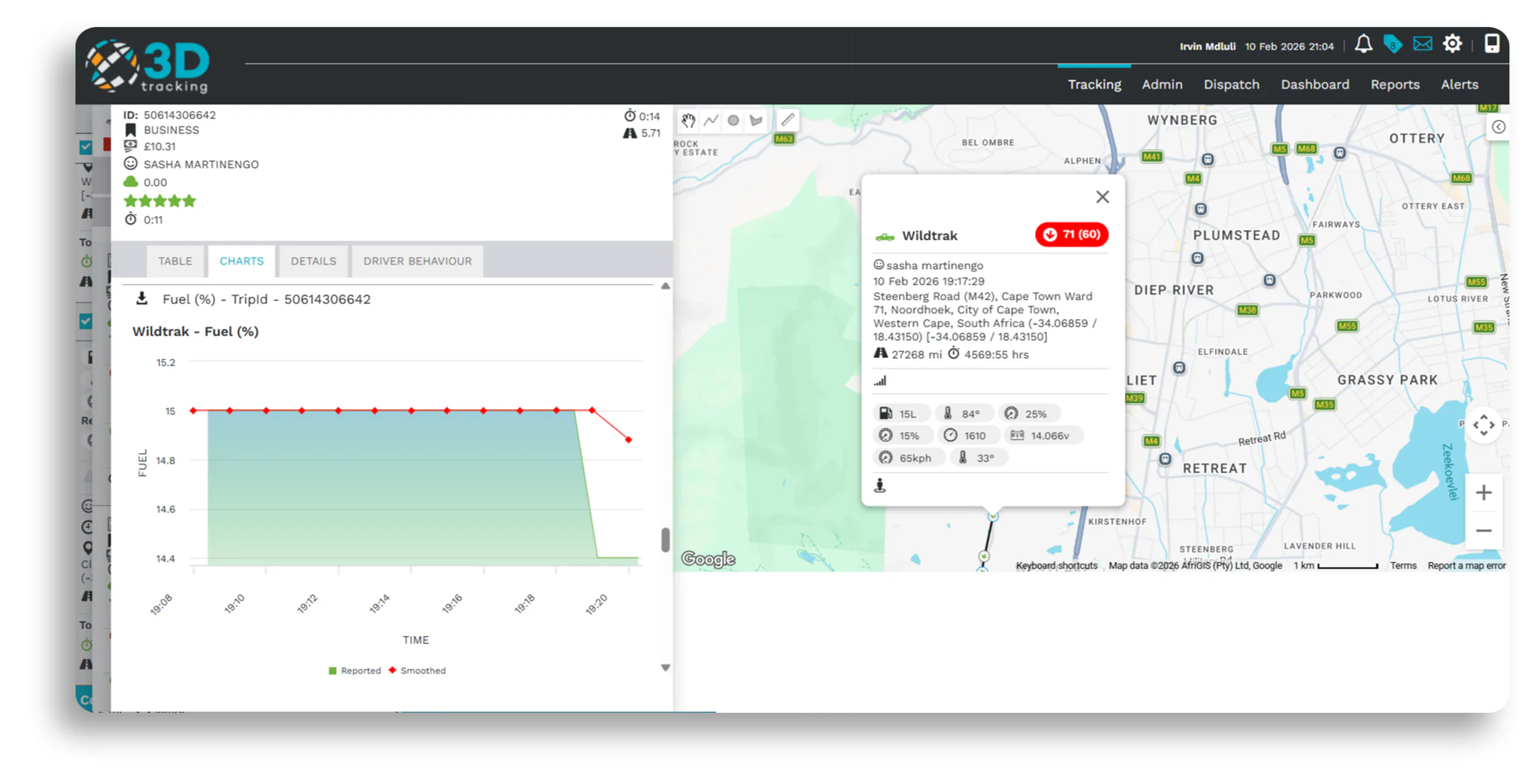Click the signal strength icon in popup
Viewport: 1534px width, 784px height.
(x=880, y=381)
